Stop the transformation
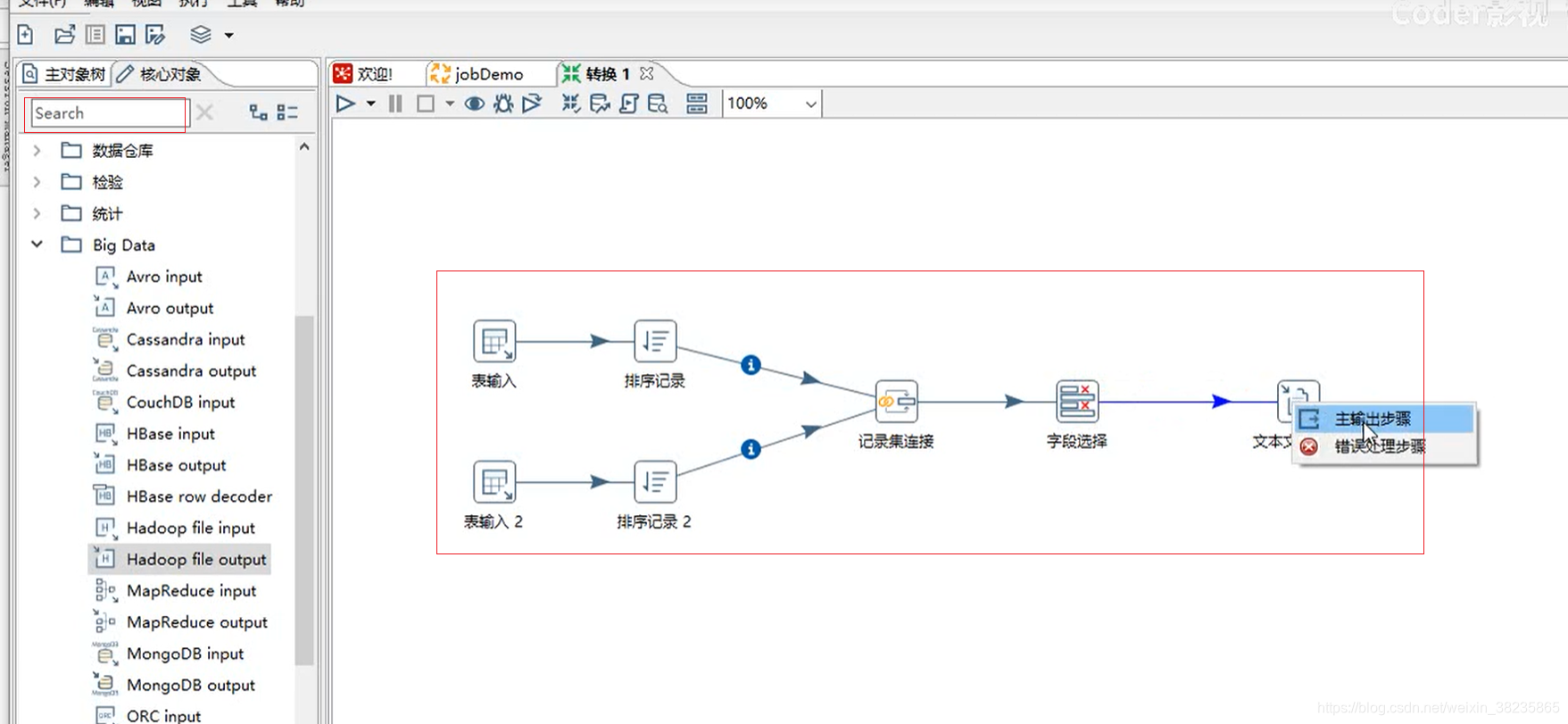 (426, 104)
